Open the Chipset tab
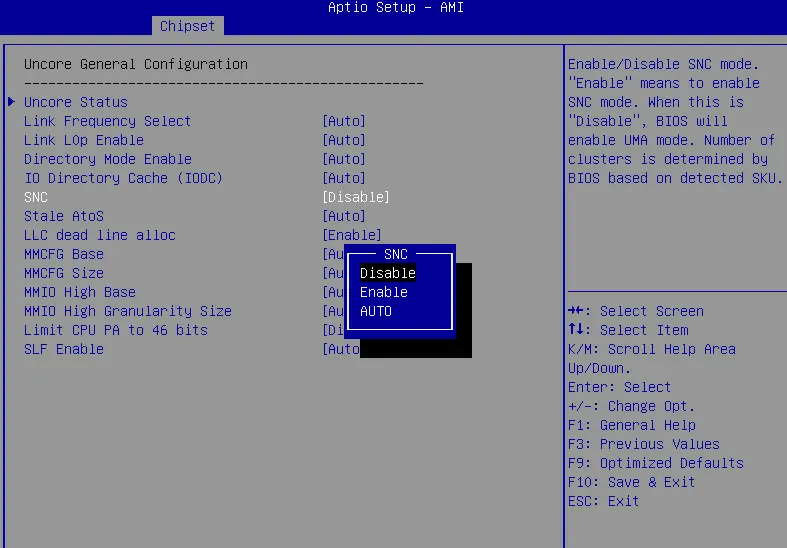The height and width of the screenshot is (548, 787). point(188,26)
